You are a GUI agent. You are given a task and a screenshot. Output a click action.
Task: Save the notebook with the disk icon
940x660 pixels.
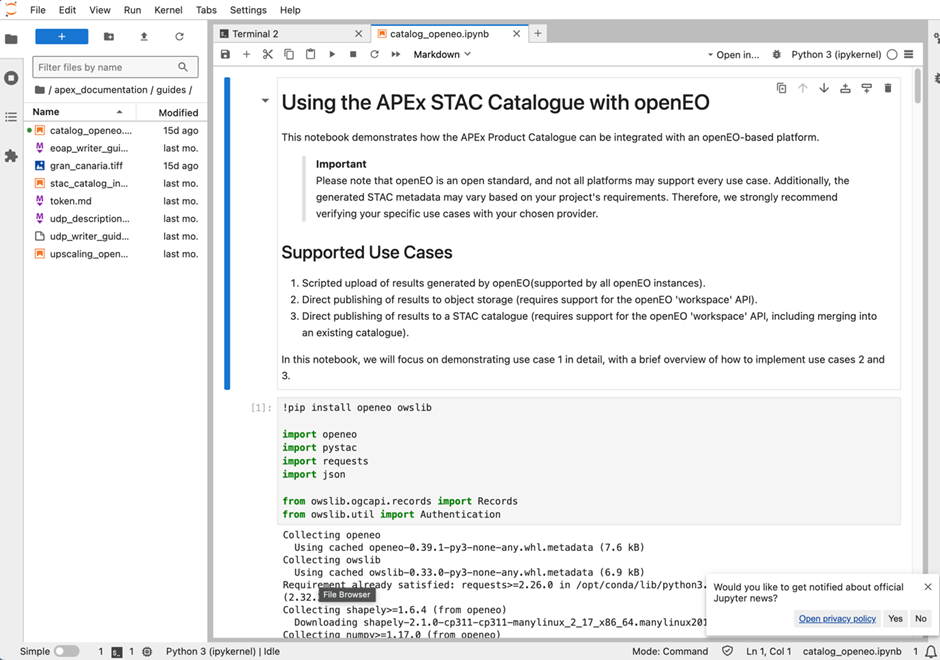[x=225, y=55]
